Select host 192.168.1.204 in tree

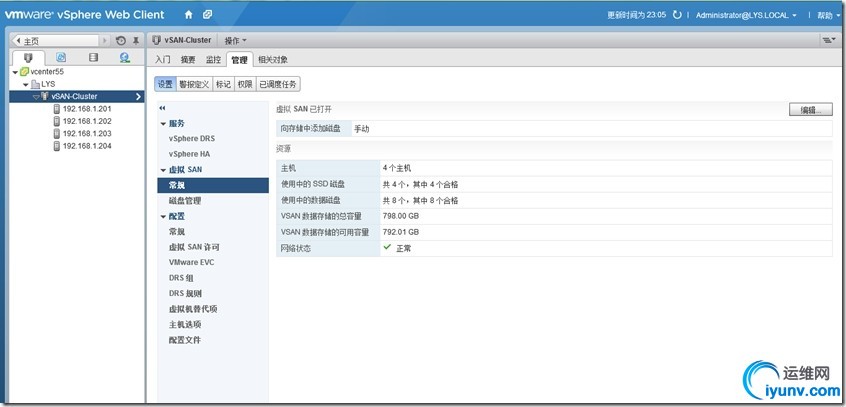(87, 146)
